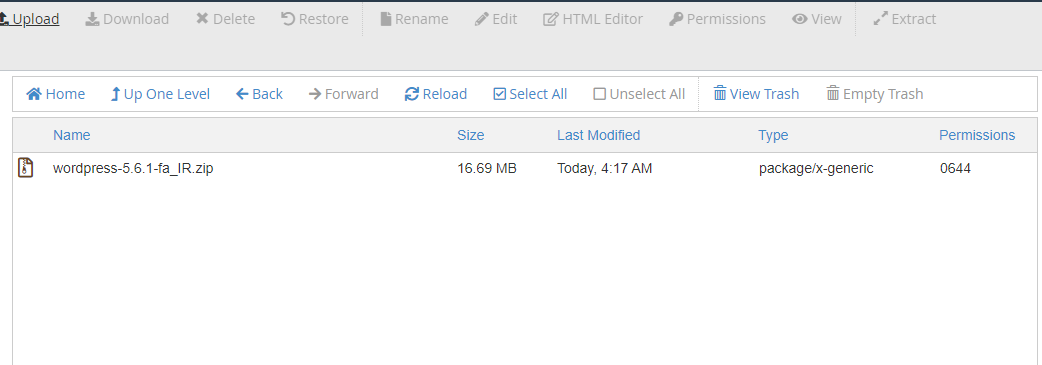Extract the selected archive
The image size is (1042, 365).
[904, 19]
